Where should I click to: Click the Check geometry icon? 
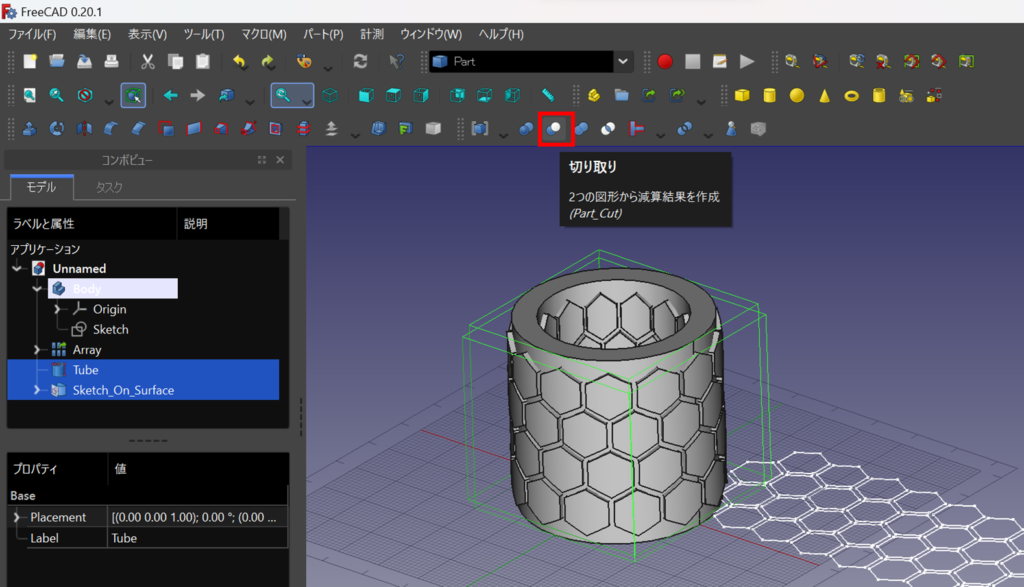(x=731, y=129)
